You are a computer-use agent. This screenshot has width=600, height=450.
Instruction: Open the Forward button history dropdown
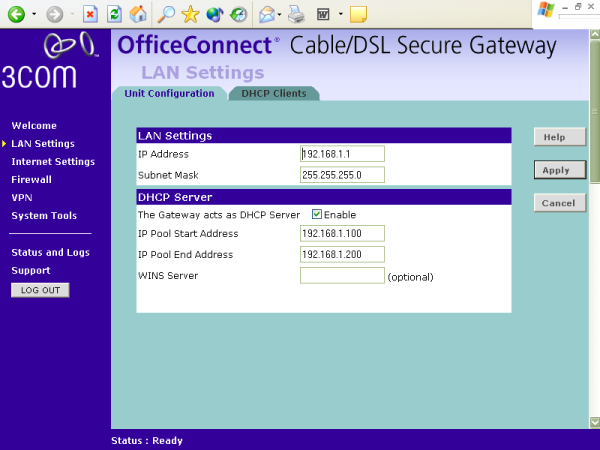pyautogui.click(x=72, y=14)
